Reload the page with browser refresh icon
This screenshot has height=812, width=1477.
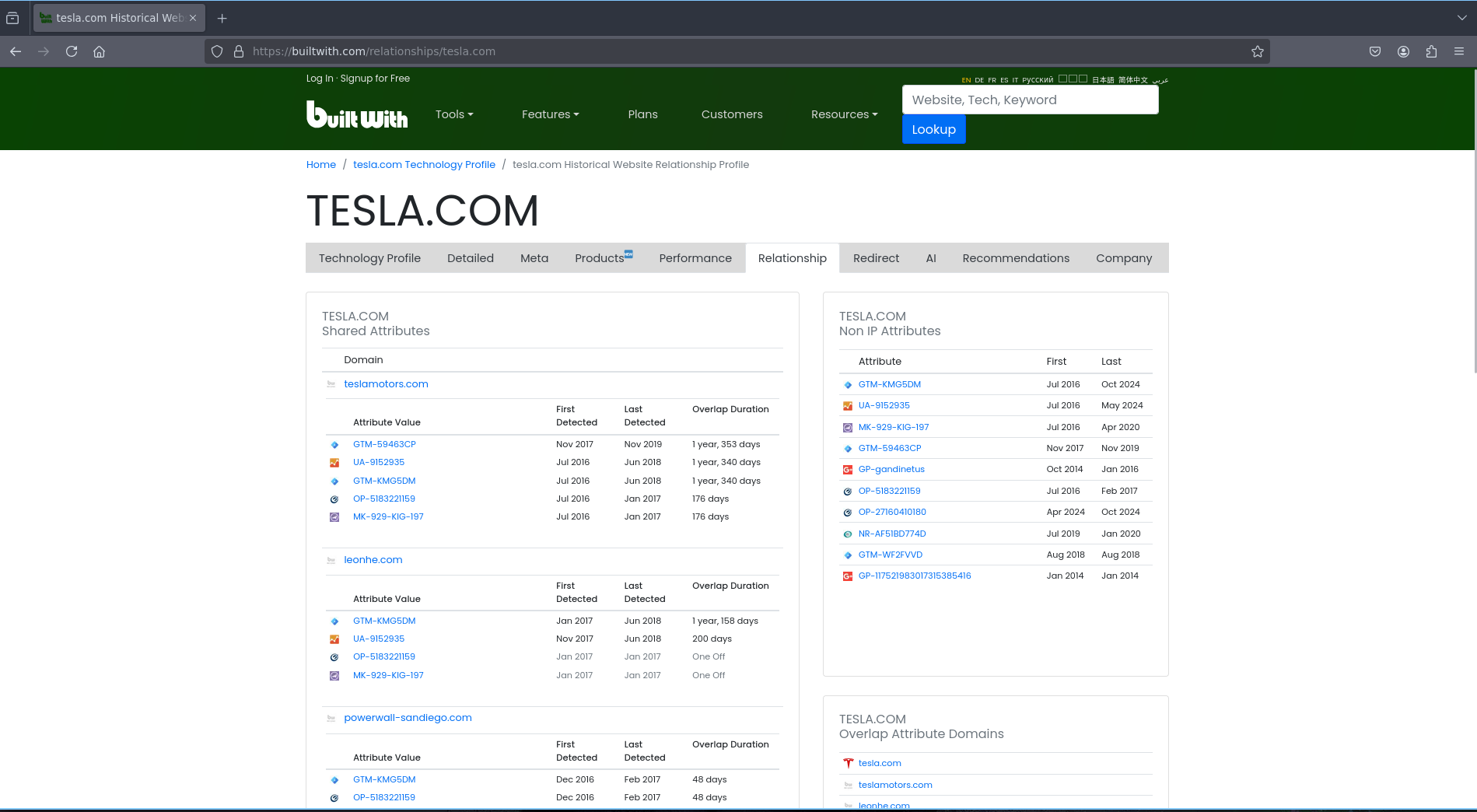click(x=72, y=51)
